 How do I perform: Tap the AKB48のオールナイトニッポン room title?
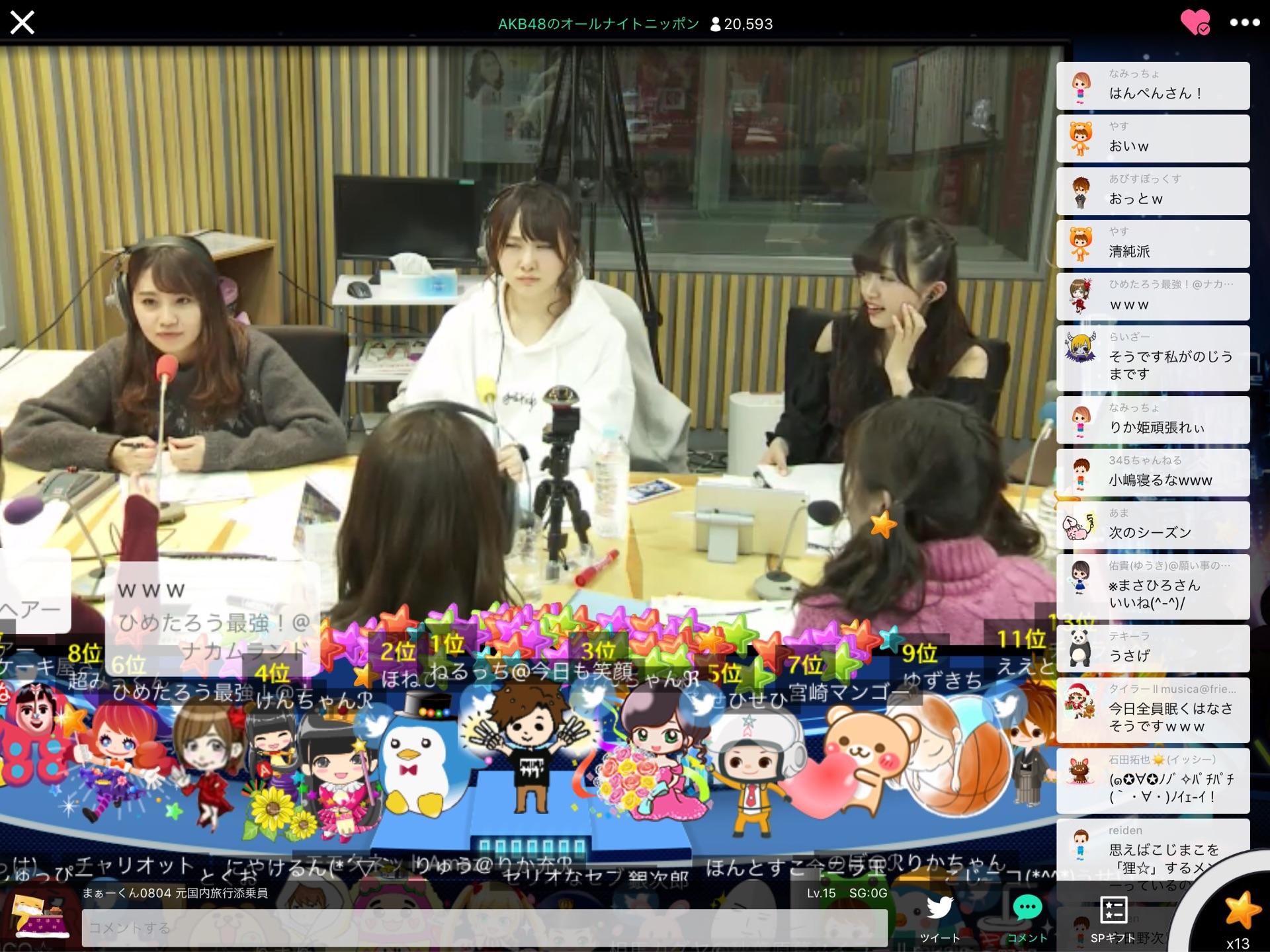point(598,24)
